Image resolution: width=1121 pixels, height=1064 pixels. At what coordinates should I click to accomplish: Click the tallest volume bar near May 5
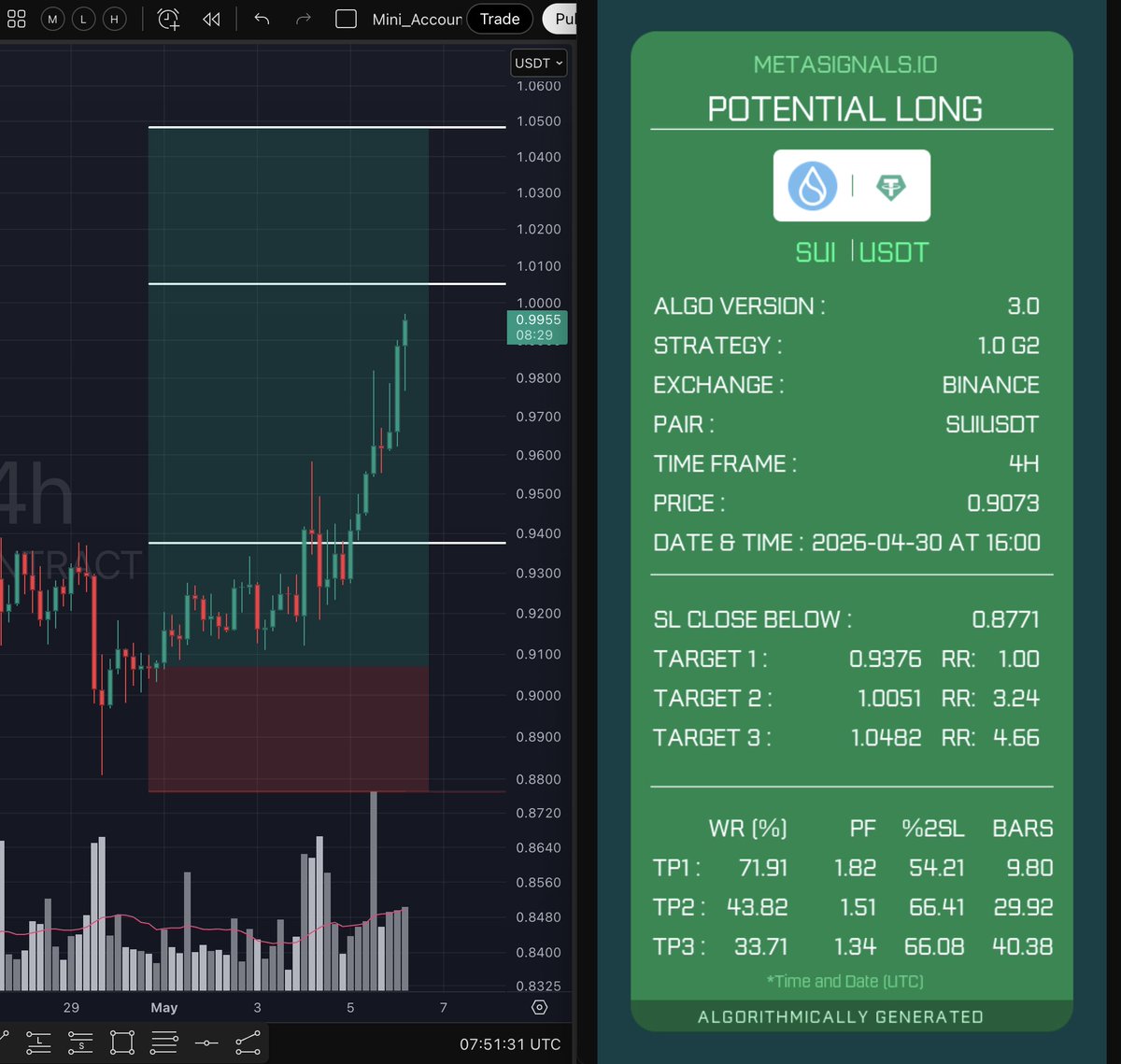tap(374, 890)
